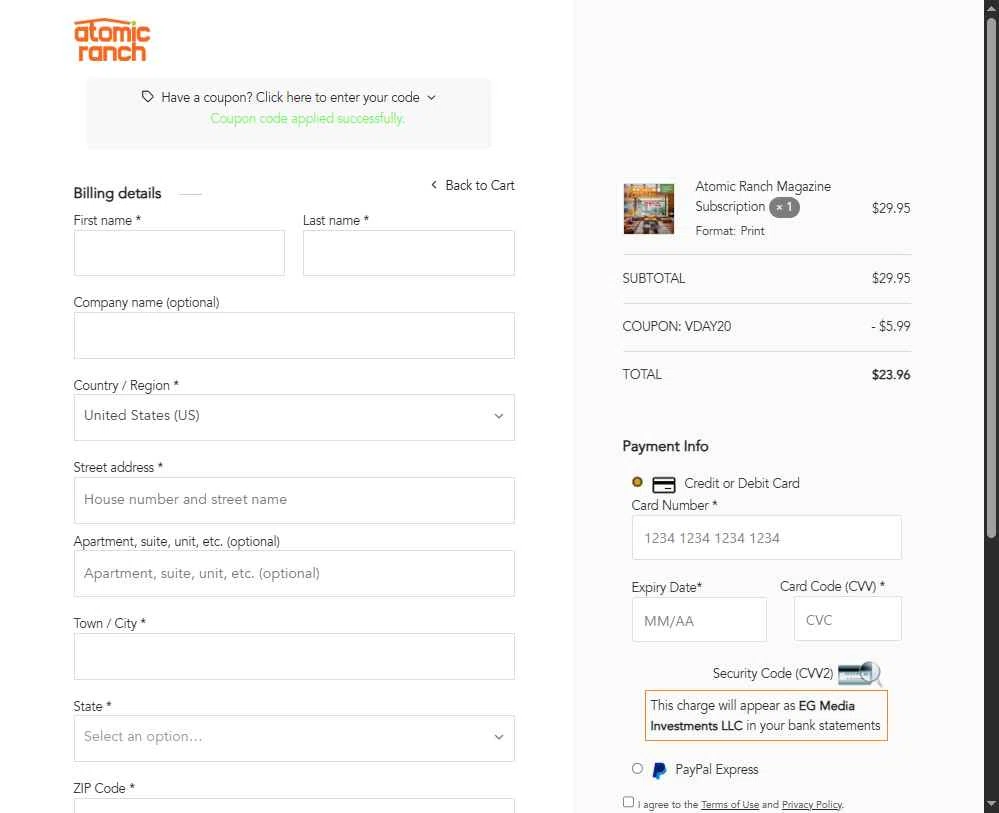Click the coupon tag icon
This screenshot has height=813, width=999.
147,97
